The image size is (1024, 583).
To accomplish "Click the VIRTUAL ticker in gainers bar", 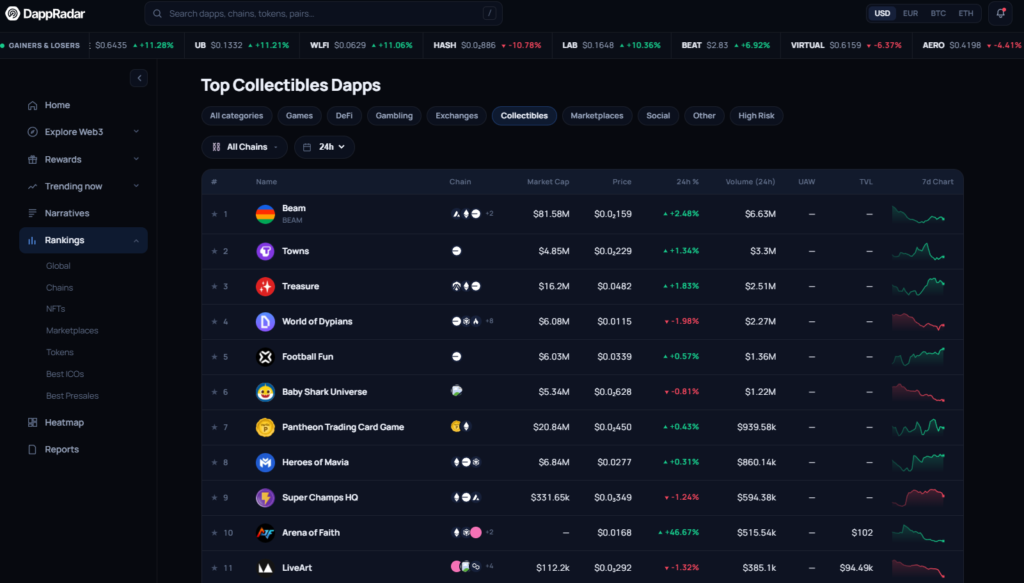I will pyautogui.click(x=846, y=45).
